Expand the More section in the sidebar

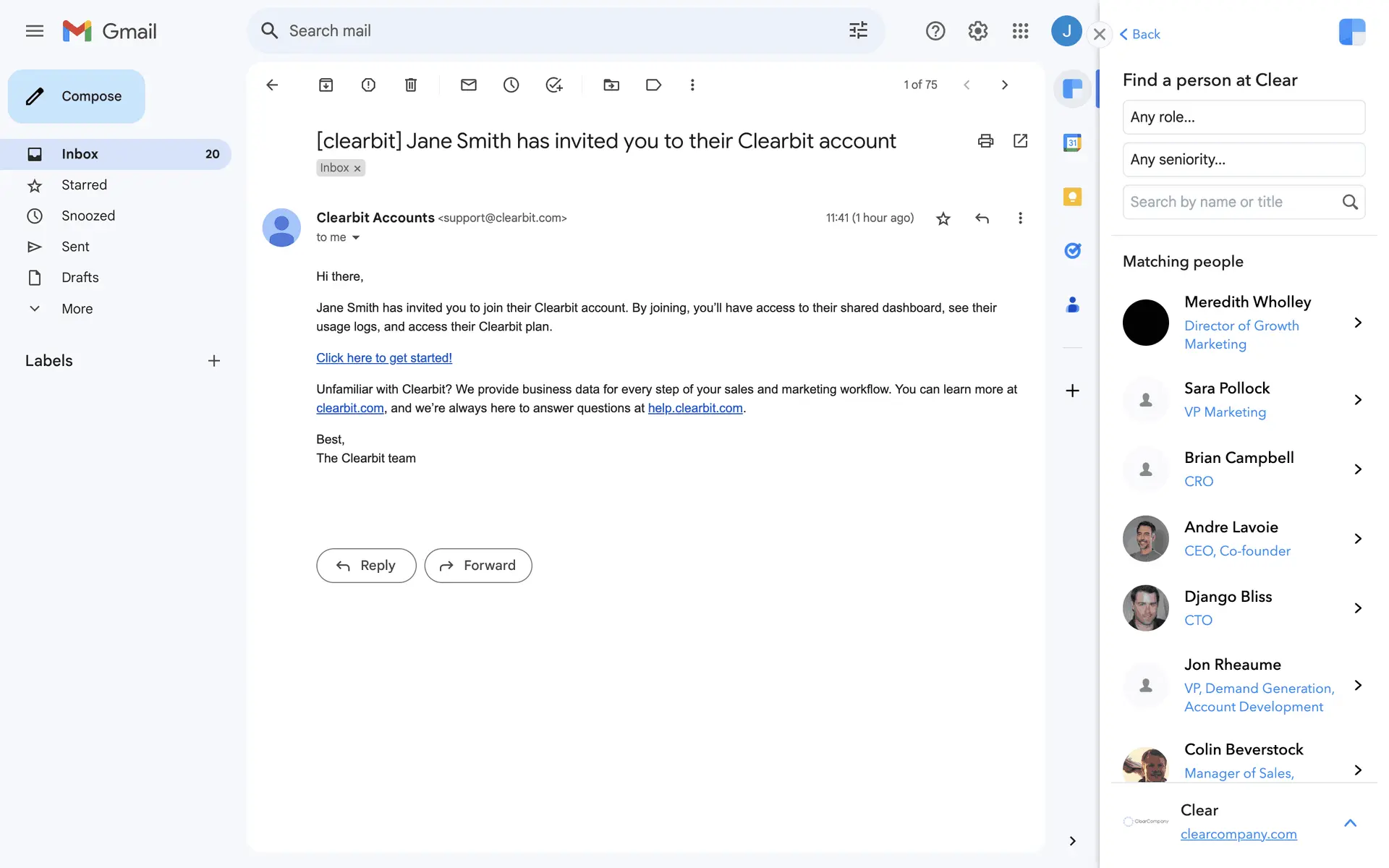[77, 309]
